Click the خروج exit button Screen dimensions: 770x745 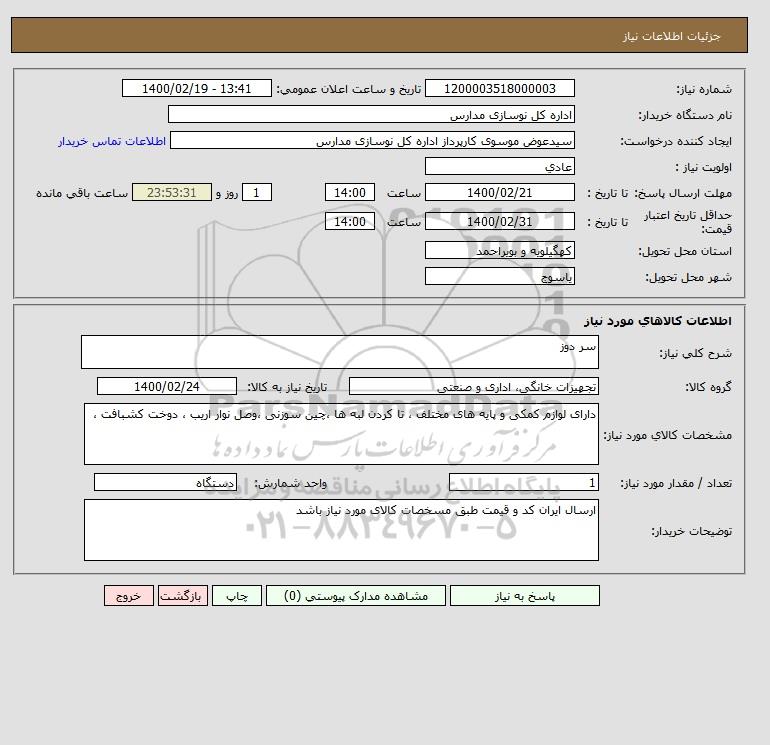click(x=129, y=596)
